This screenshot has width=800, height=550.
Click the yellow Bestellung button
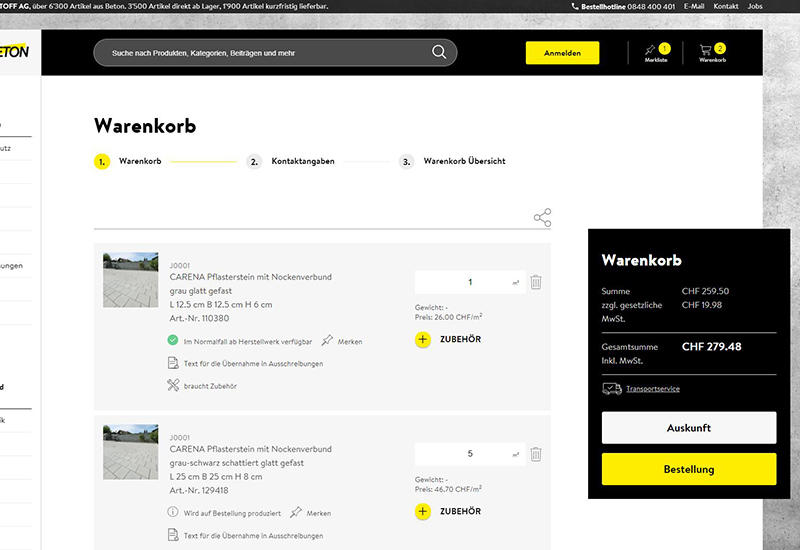coord(689,469)
